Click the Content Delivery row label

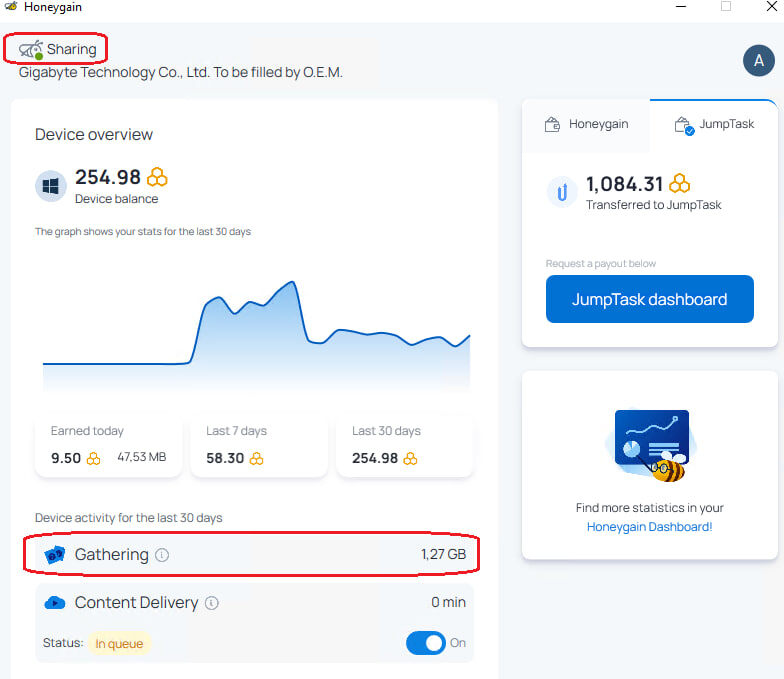click(x=136, y=603)
